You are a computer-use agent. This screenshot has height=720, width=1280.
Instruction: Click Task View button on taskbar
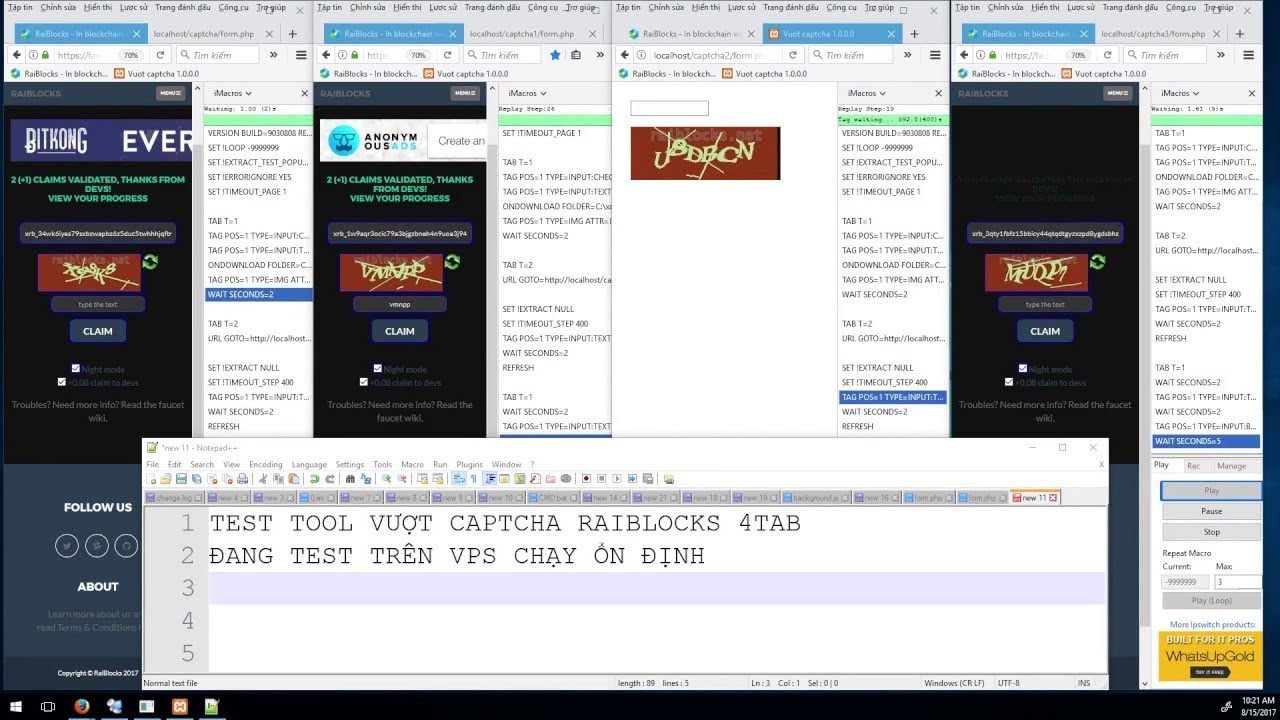[x=47, y=706]
